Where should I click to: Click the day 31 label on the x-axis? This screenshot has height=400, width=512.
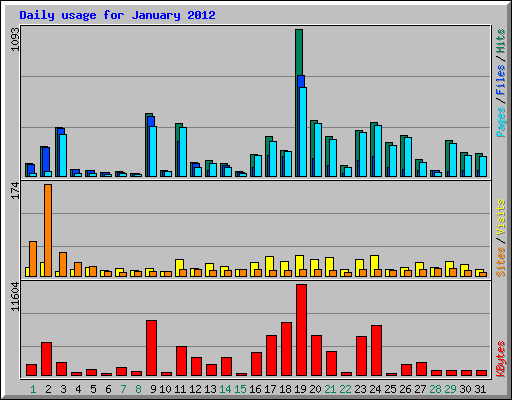point(480,389)
